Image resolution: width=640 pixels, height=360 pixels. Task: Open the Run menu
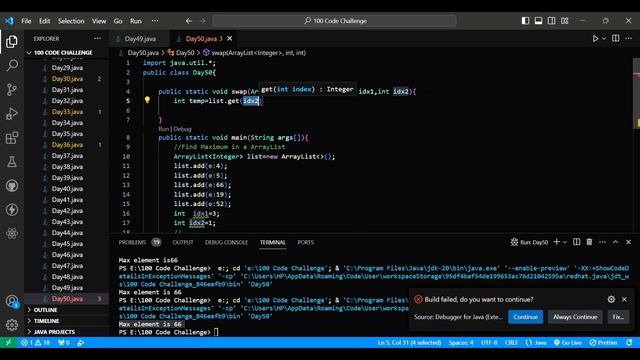[x=136, y=21]
